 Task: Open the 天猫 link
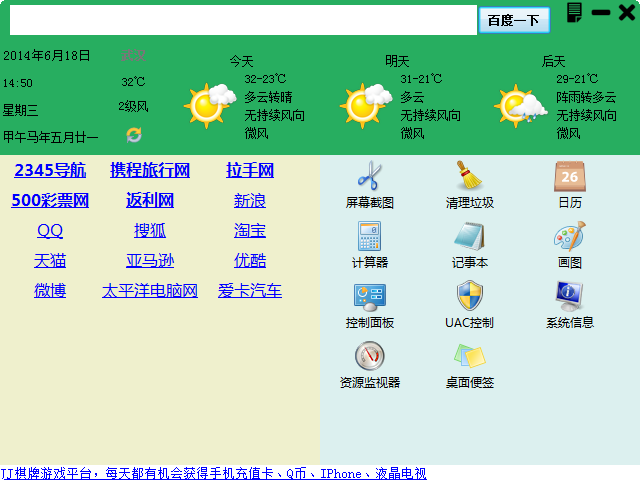[x=50, y=260]
